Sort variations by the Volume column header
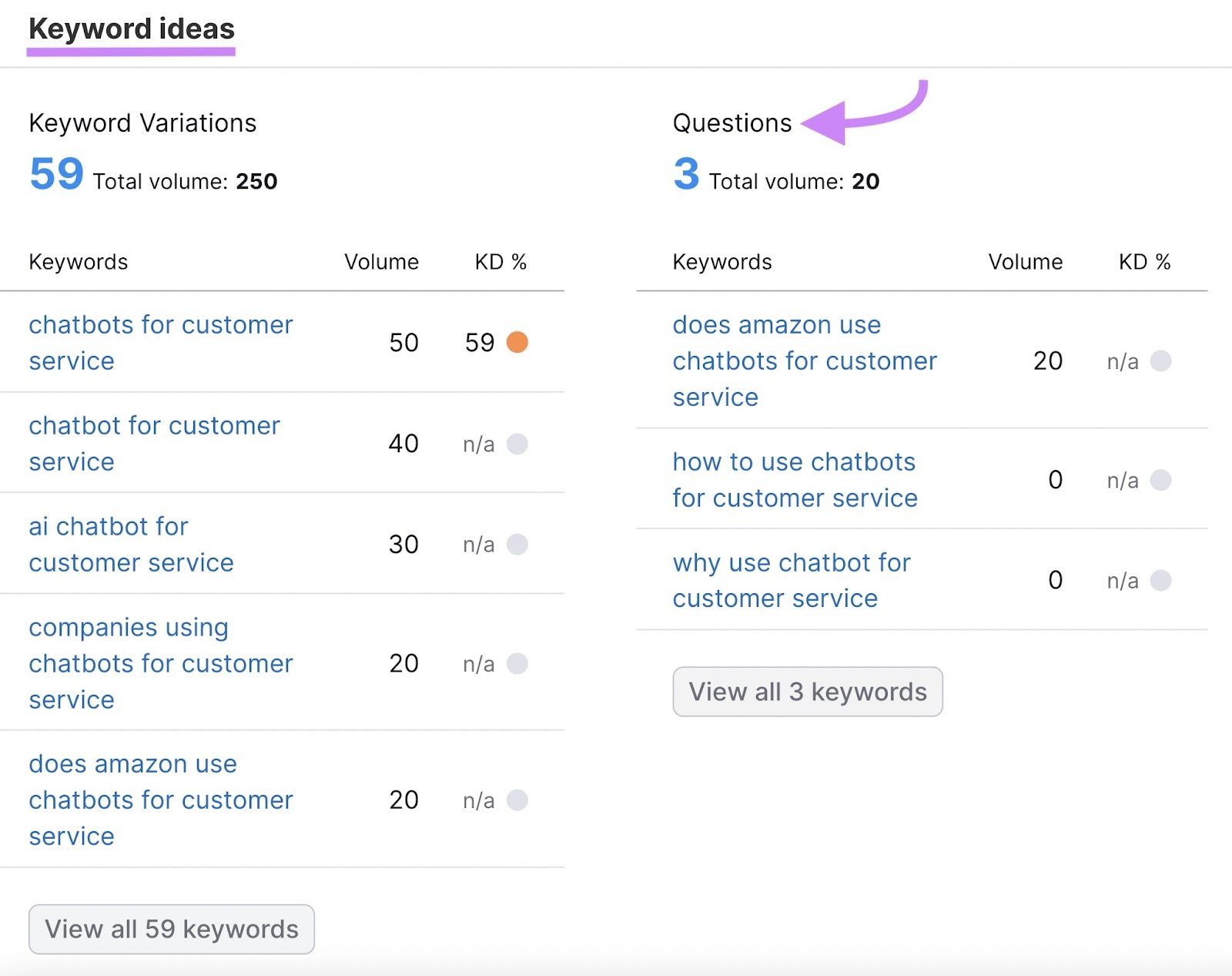 point(381,262)
